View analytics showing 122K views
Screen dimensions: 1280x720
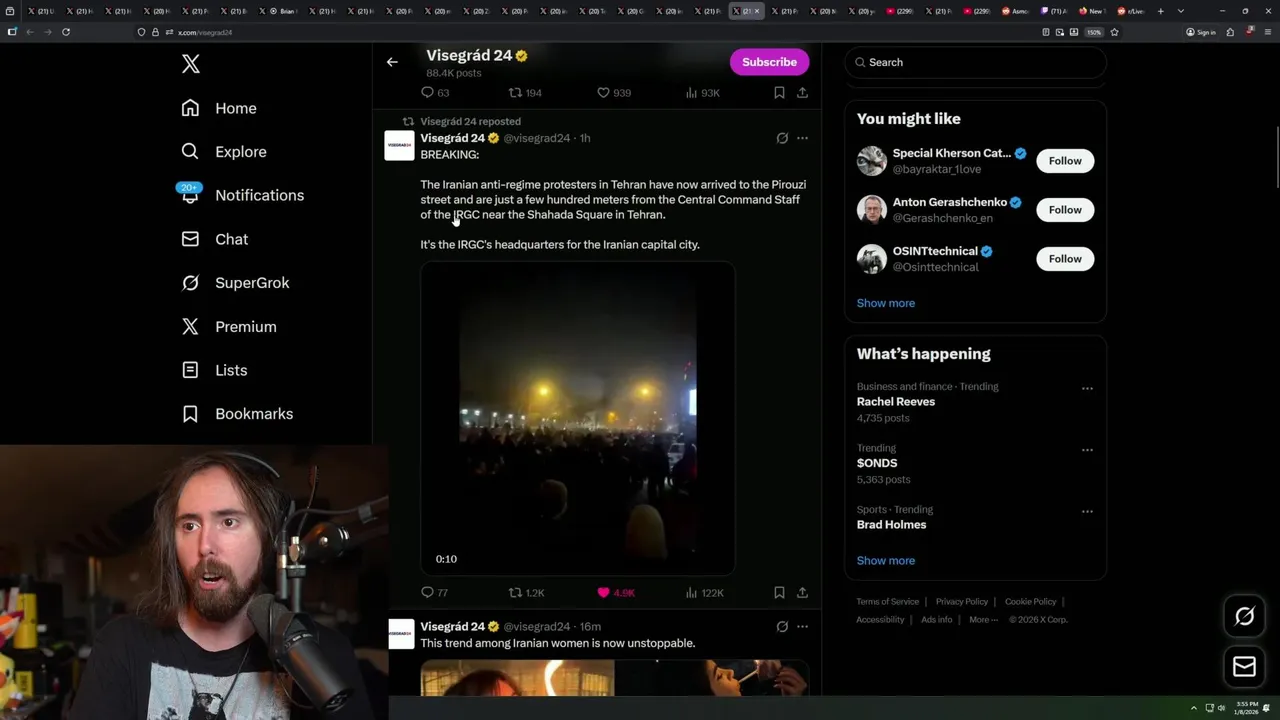704,593
